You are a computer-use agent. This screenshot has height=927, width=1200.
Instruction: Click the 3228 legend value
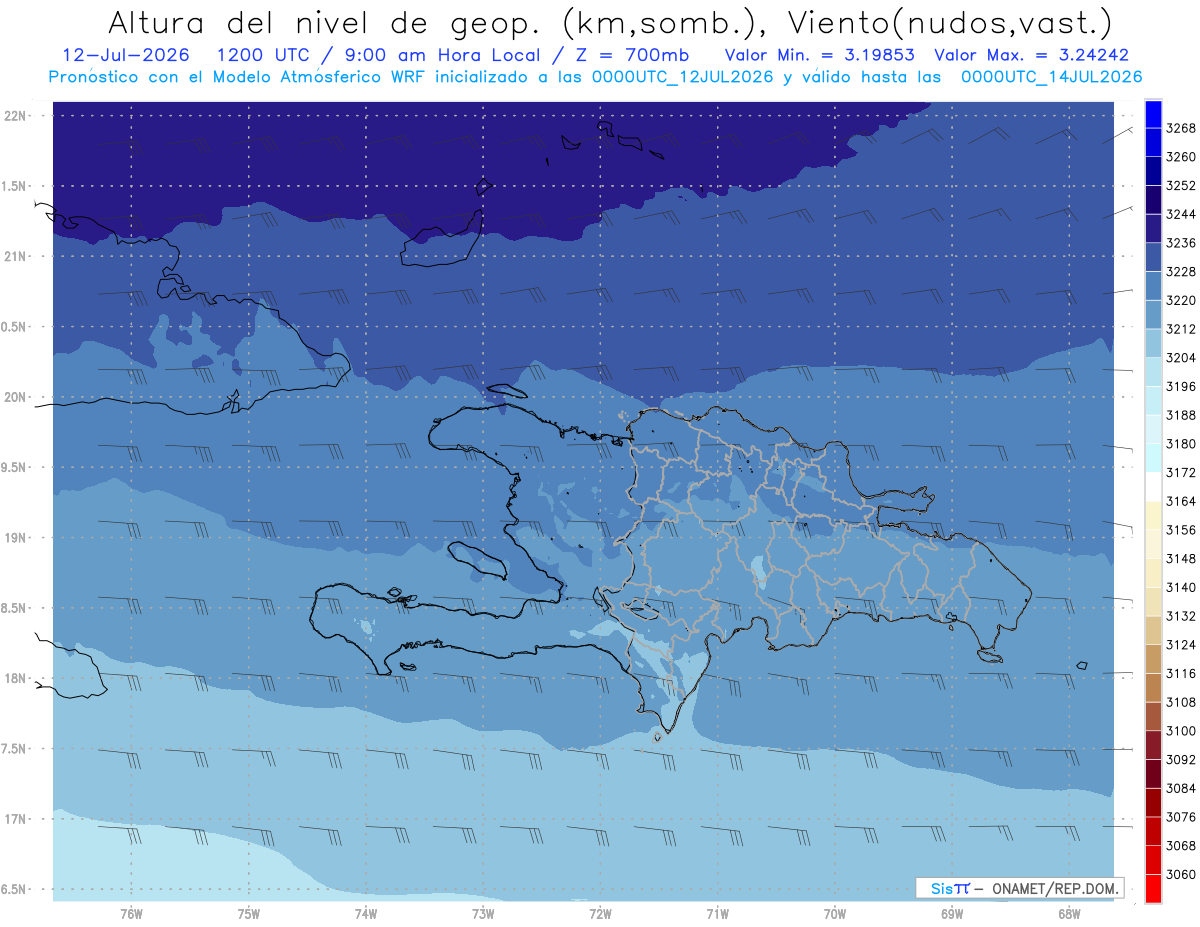1181,272
